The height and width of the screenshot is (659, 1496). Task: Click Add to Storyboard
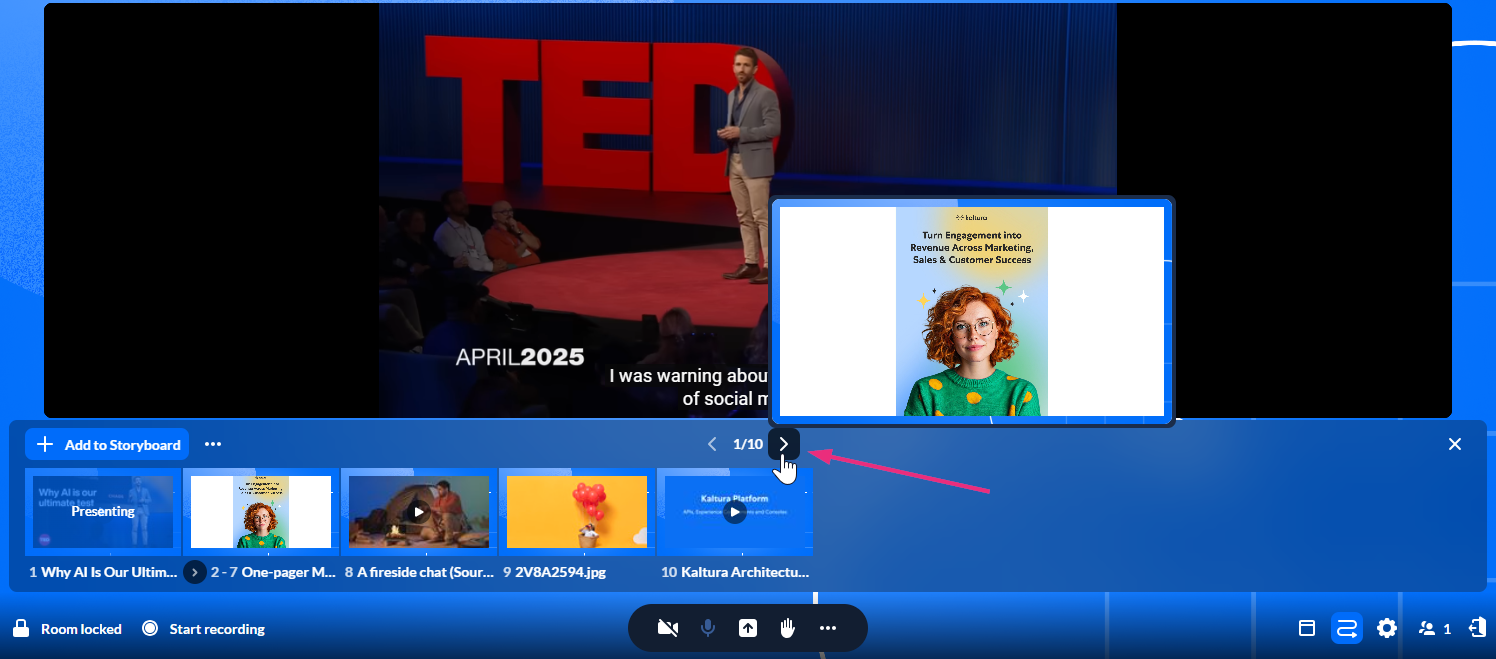click(x=108, y=444)
